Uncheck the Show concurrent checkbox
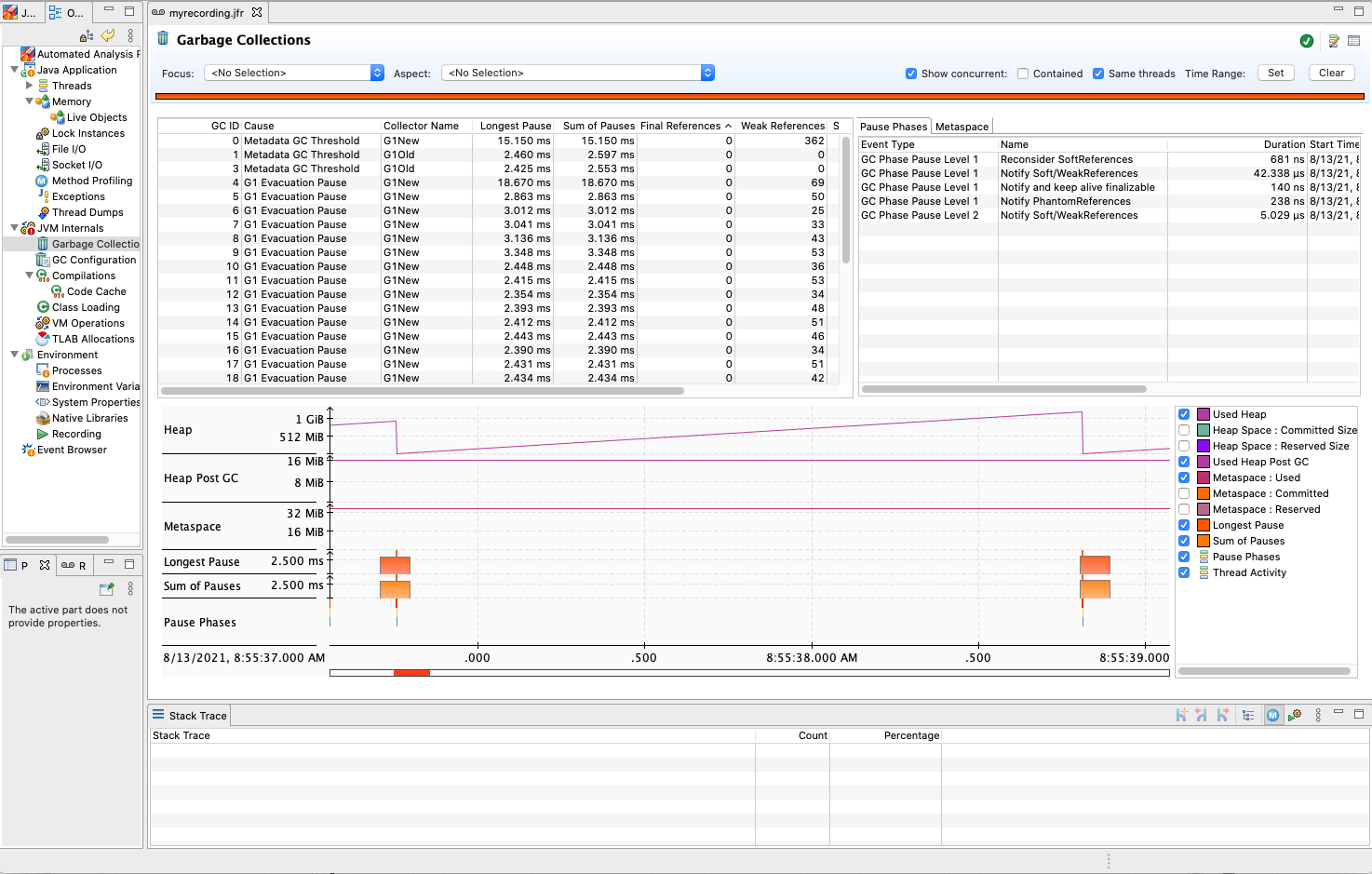The image size is (1372, 874). (x=911, y=74)
